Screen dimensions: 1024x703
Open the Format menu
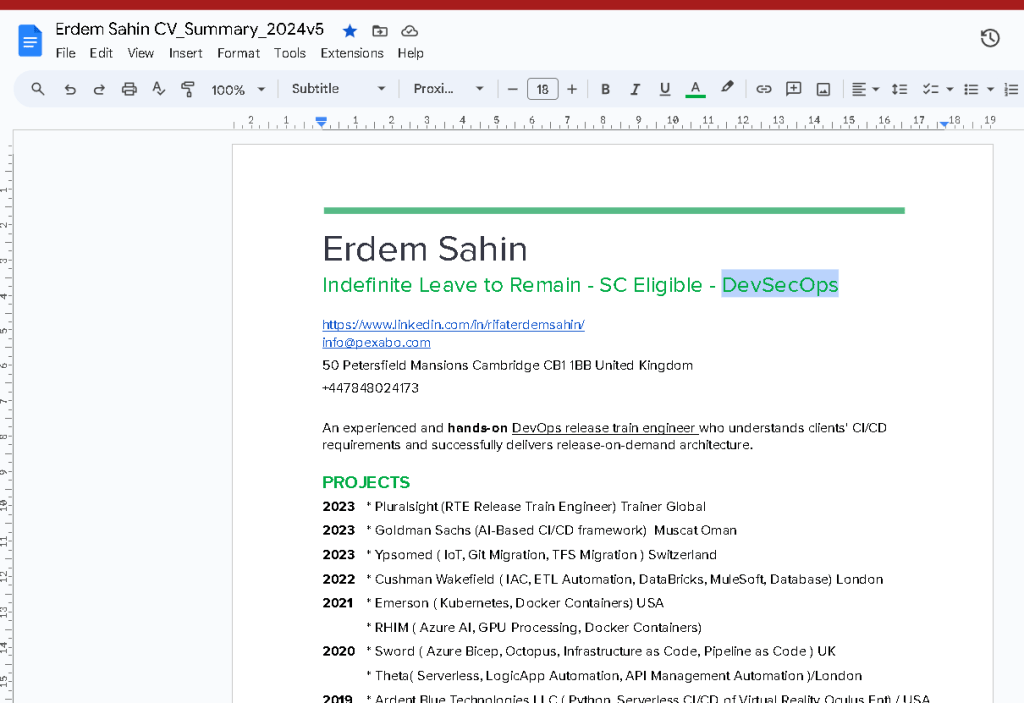point(238,53)
